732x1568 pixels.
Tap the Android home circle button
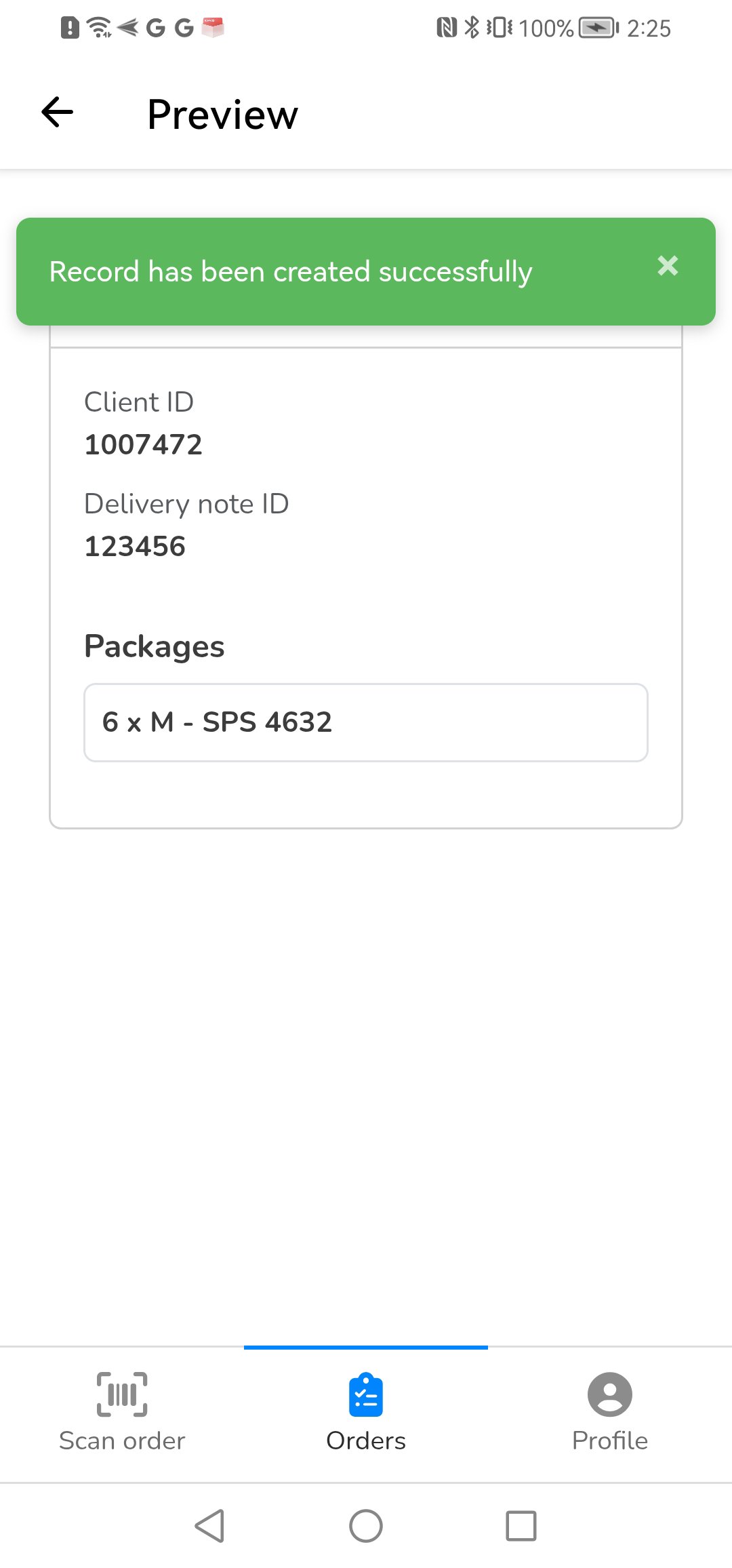366,1526
